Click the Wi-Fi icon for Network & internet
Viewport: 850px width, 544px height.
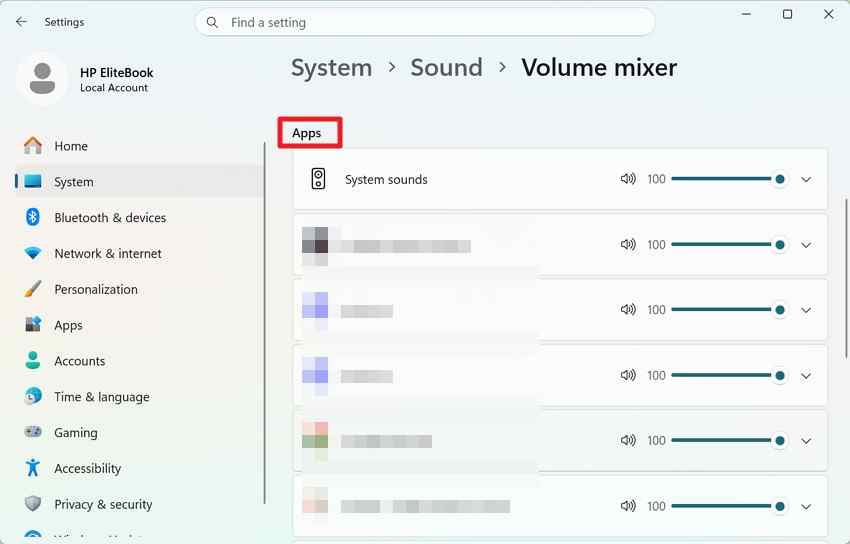(33, 253)
